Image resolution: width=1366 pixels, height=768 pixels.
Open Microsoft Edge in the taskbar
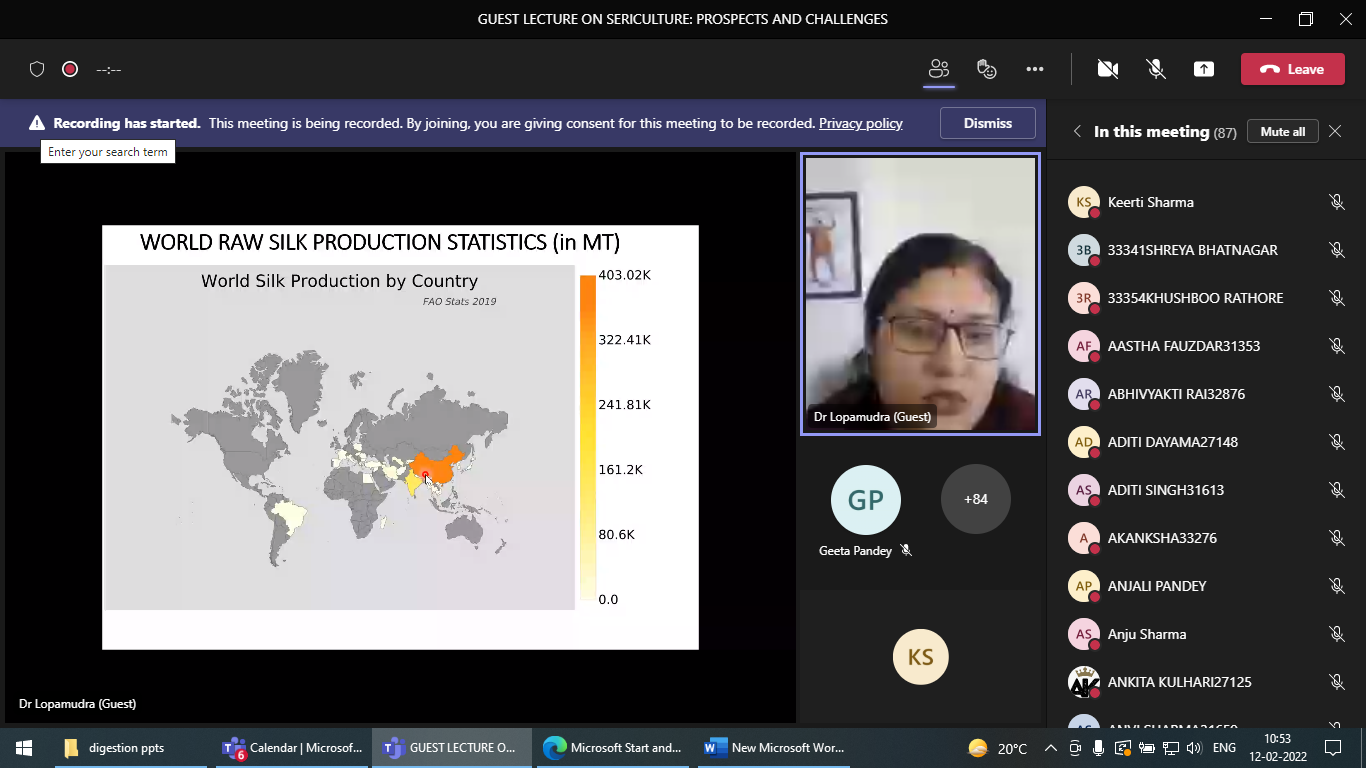click(612, 748)
